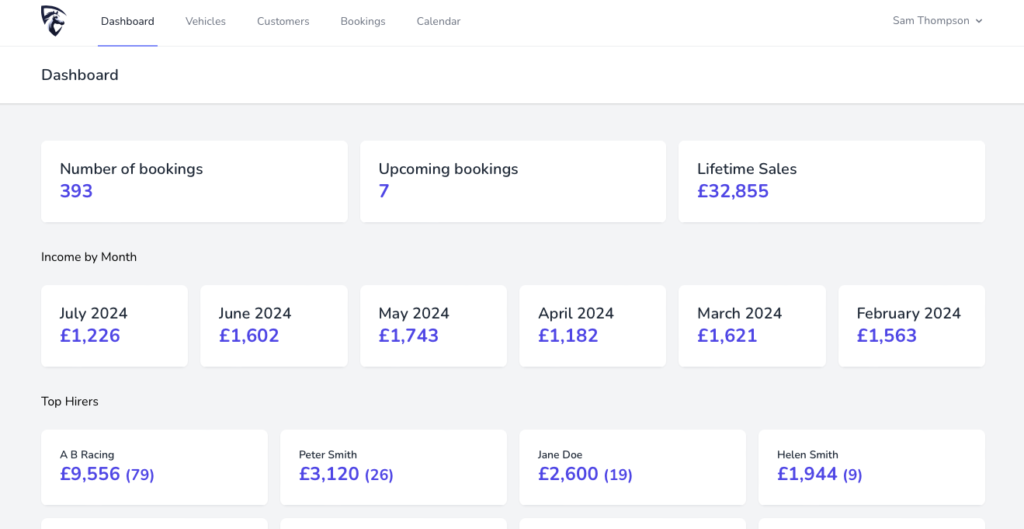Image resolution: width=1024 pixels, height=529 pixels.
Task: Select the Calendar navigation tab
Action: point(438,22)
